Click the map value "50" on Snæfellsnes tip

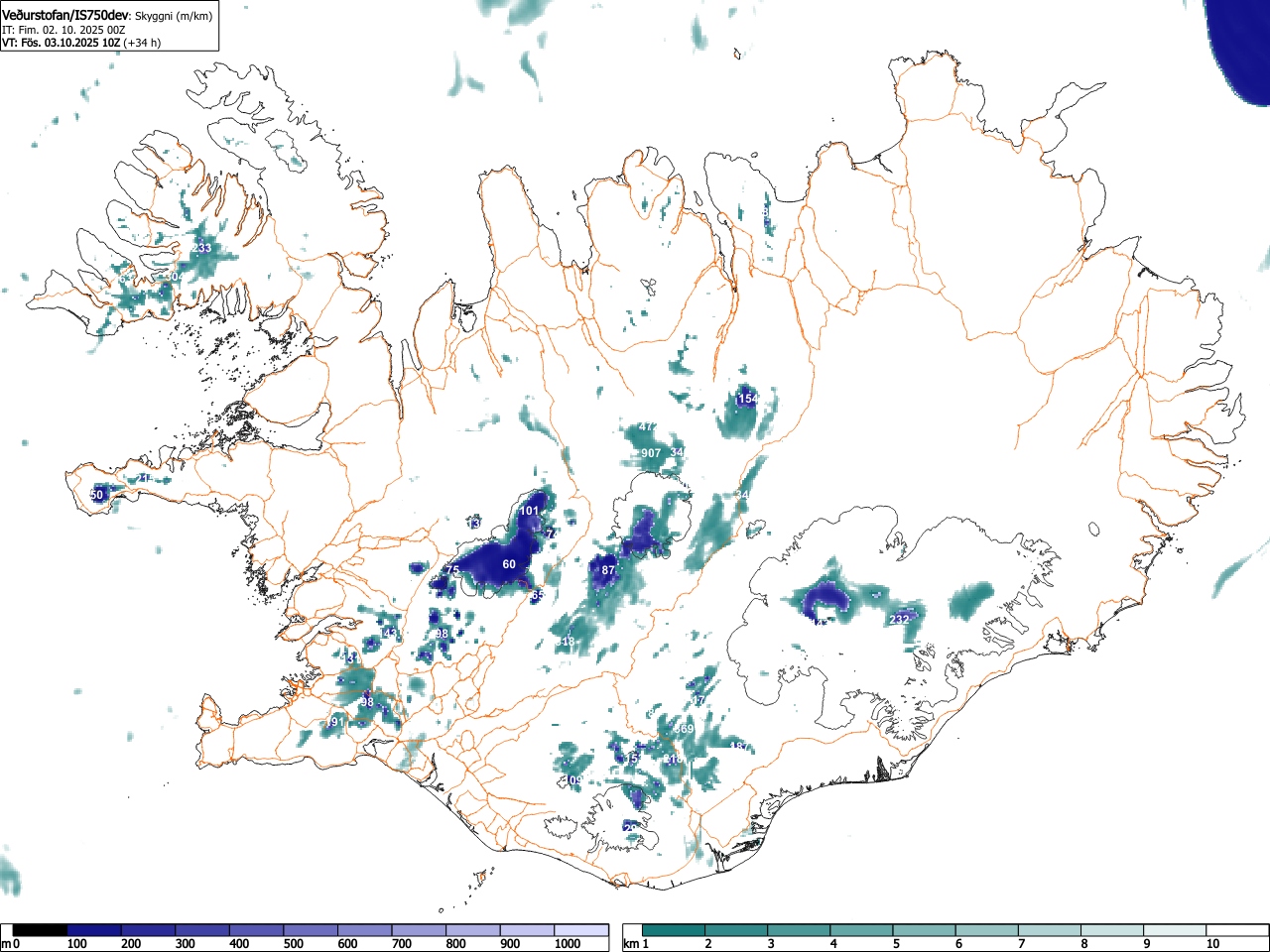click(96, 495)
